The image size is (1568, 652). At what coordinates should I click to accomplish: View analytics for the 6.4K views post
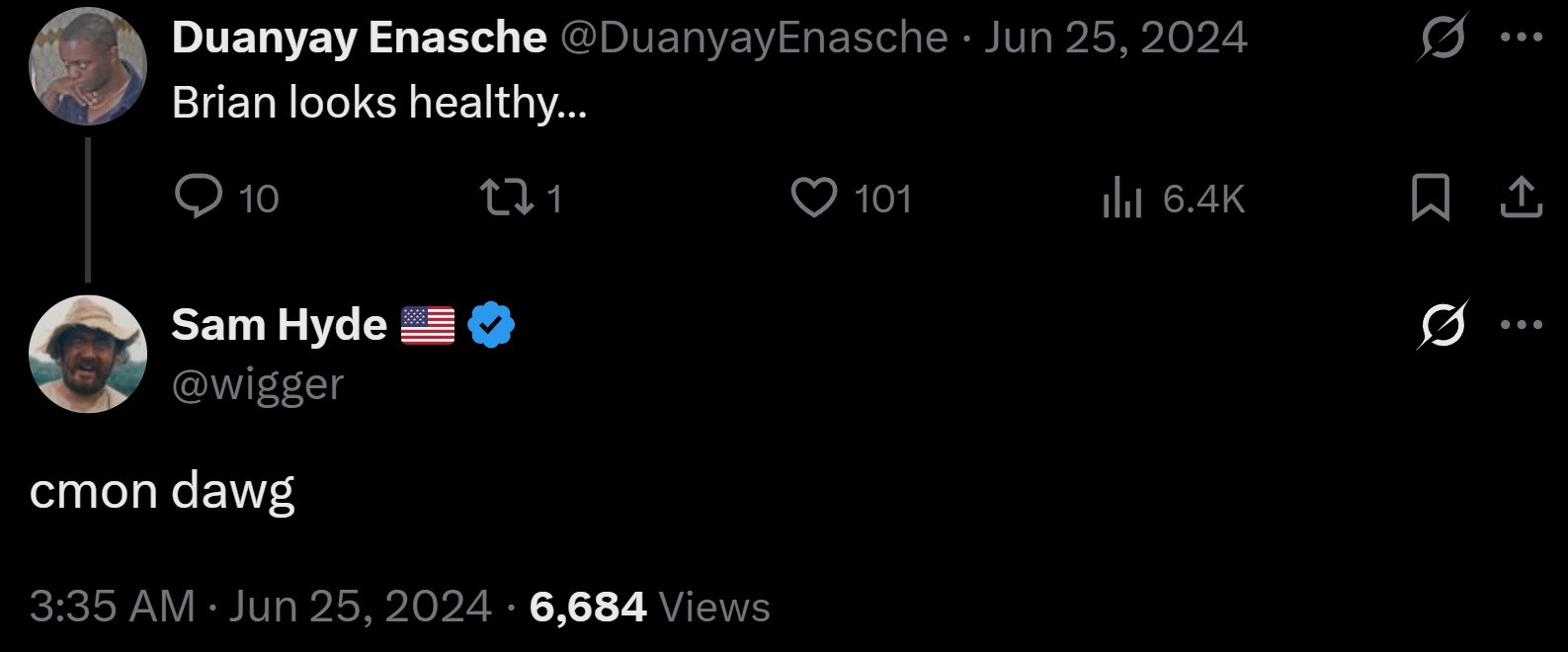click(1122, 198)
